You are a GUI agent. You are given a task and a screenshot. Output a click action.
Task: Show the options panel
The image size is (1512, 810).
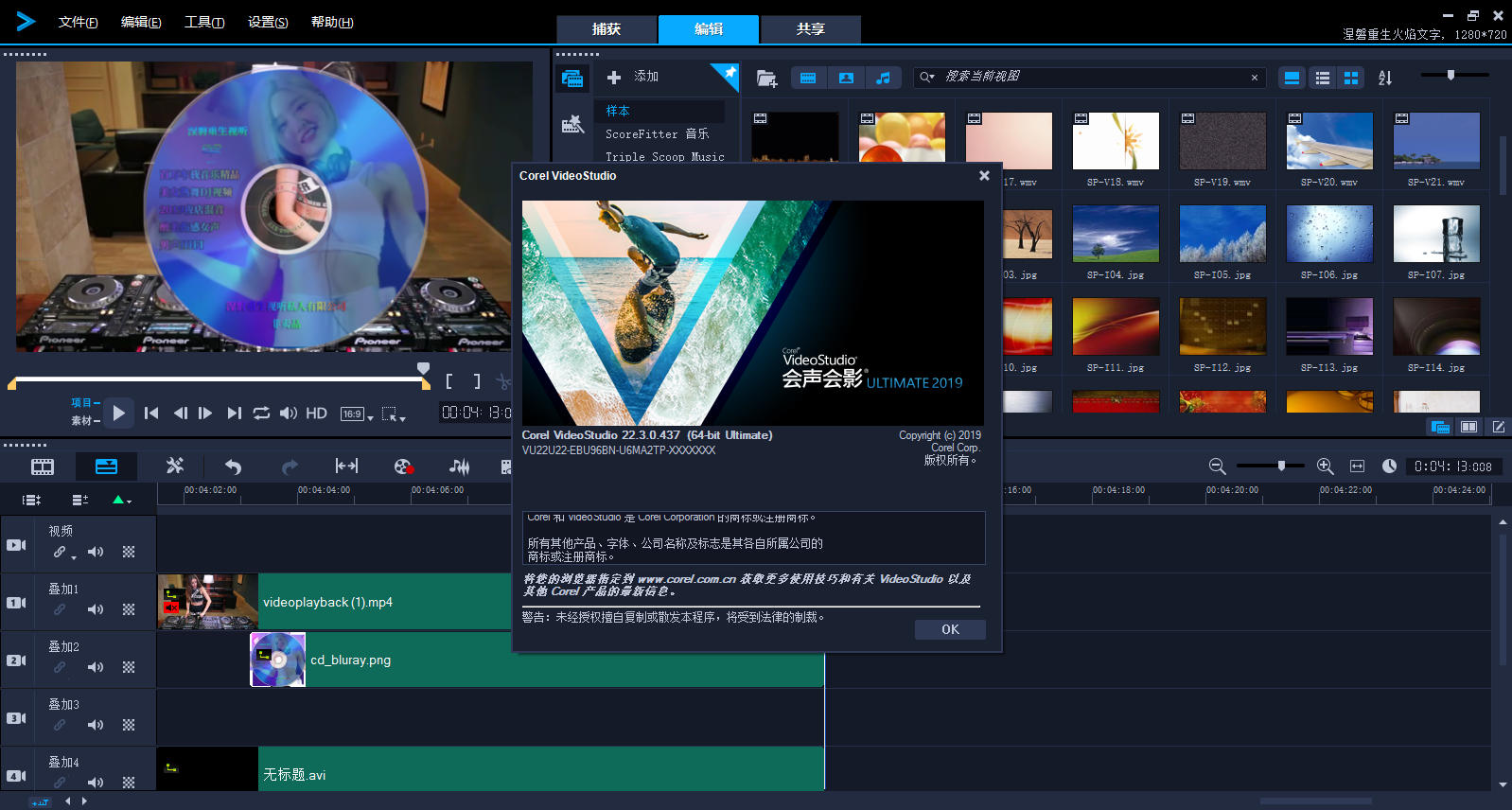(x=1498, y=427)
